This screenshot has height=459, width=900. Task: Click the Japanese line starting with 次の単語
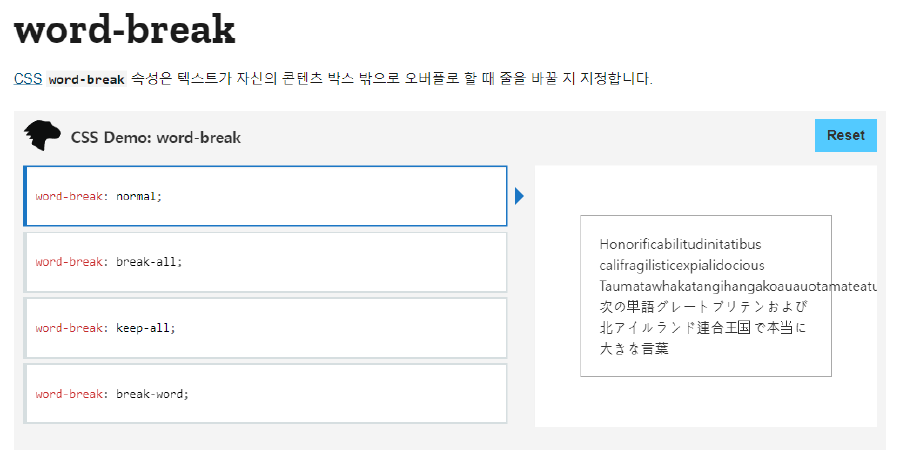703,306
